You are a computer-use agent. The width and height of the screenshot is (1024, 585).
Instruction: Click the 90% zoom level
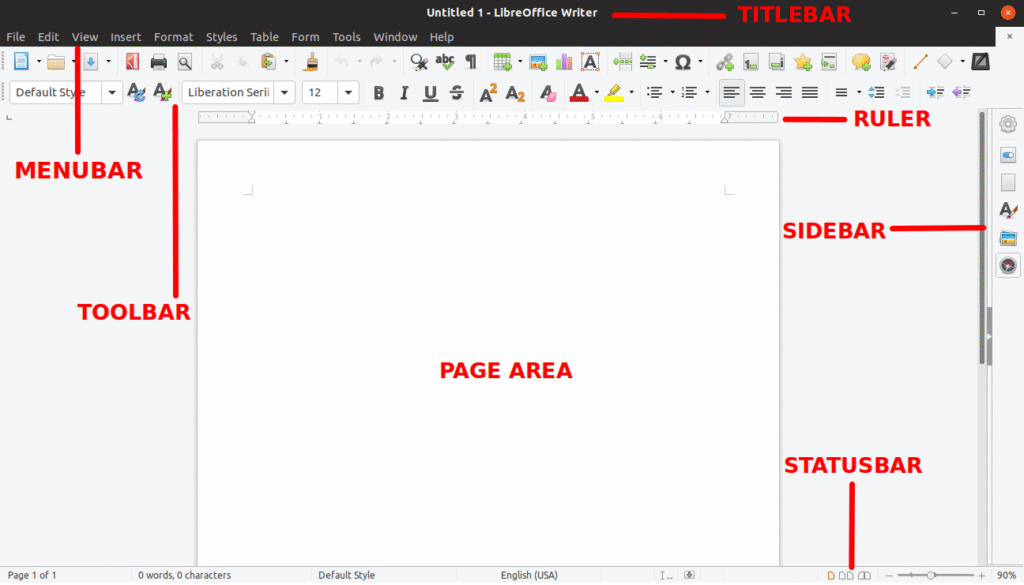pyautogui.click(x=1006, y=575)
